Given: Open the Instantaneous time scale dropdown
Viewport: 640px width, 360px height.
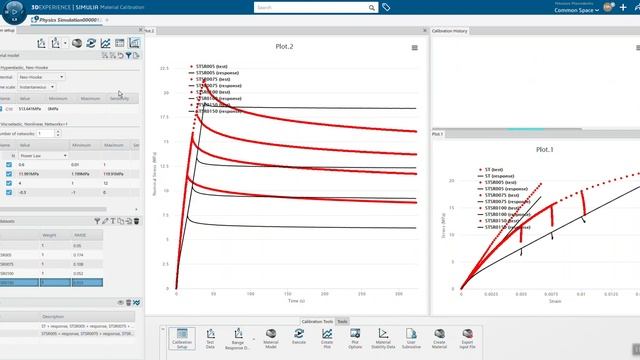Looking at the screenshot, I should [x=36, y=87].
